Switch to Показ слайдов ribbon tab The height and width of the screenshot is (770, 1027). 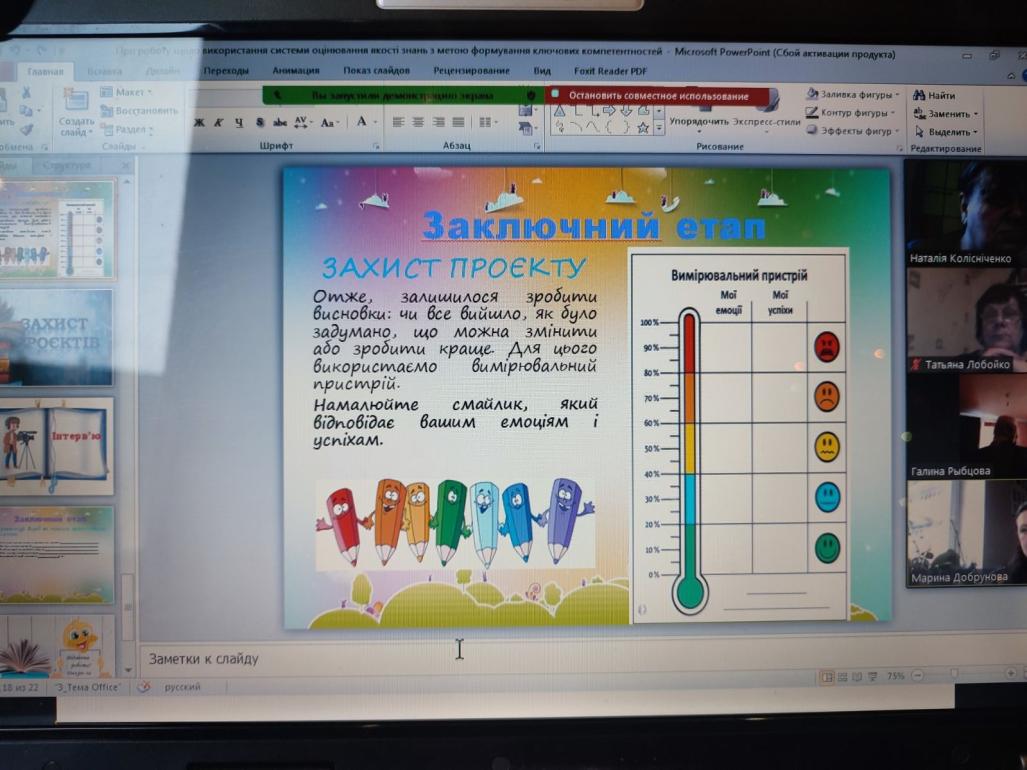(x=377, y=70)
